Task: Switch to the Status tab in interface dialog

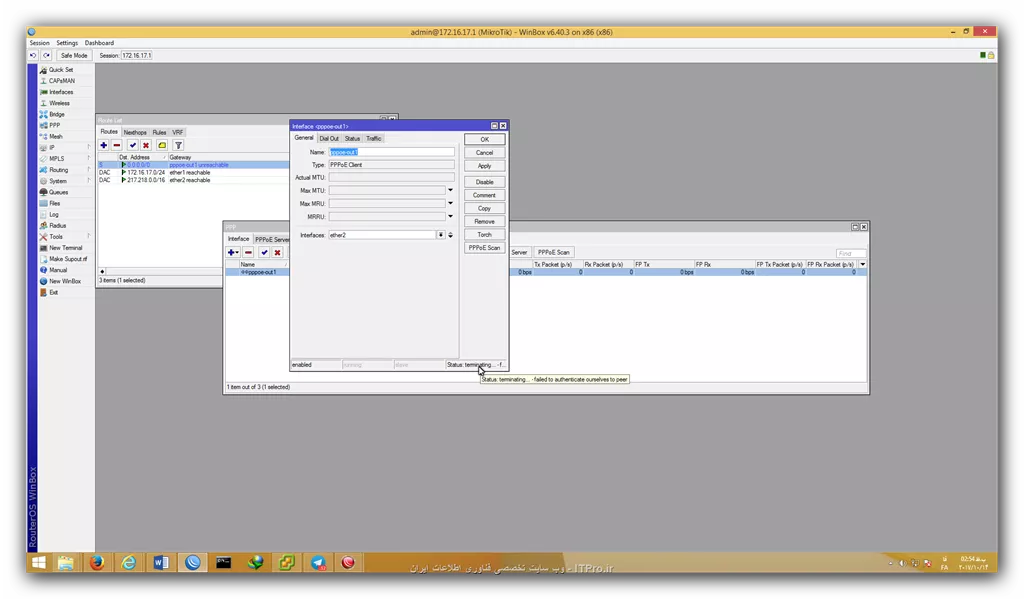Action: tap(353, 138)
